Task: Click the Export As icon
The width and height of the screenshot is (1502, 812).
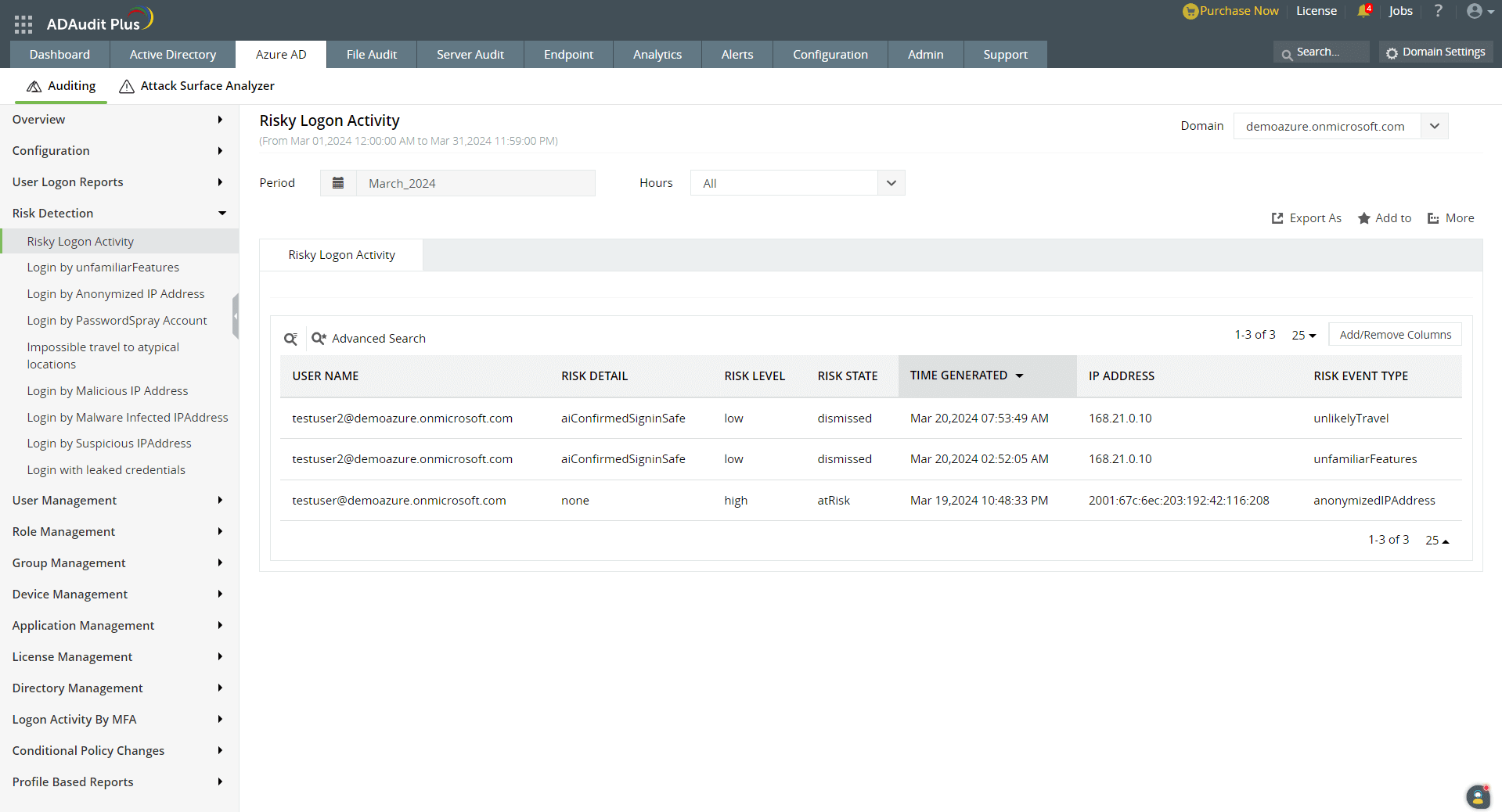Action: [1276, 217]
